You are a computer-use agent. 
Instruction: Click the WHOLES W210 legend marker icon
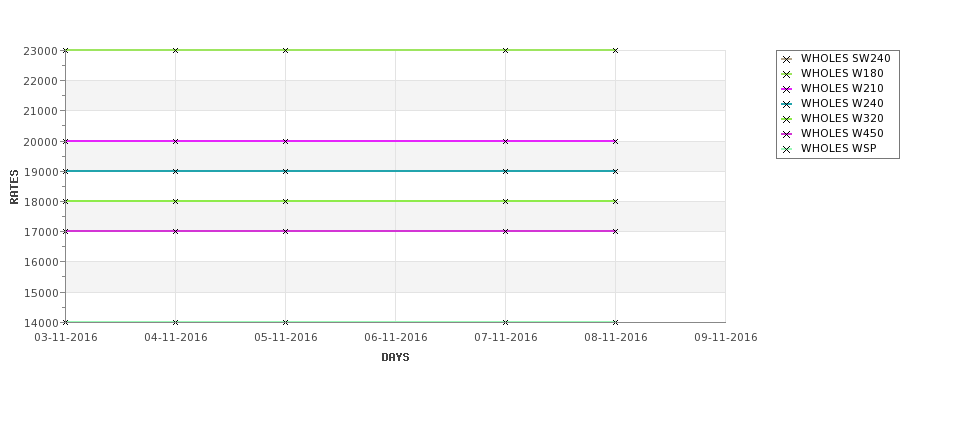tap(787, 89)
